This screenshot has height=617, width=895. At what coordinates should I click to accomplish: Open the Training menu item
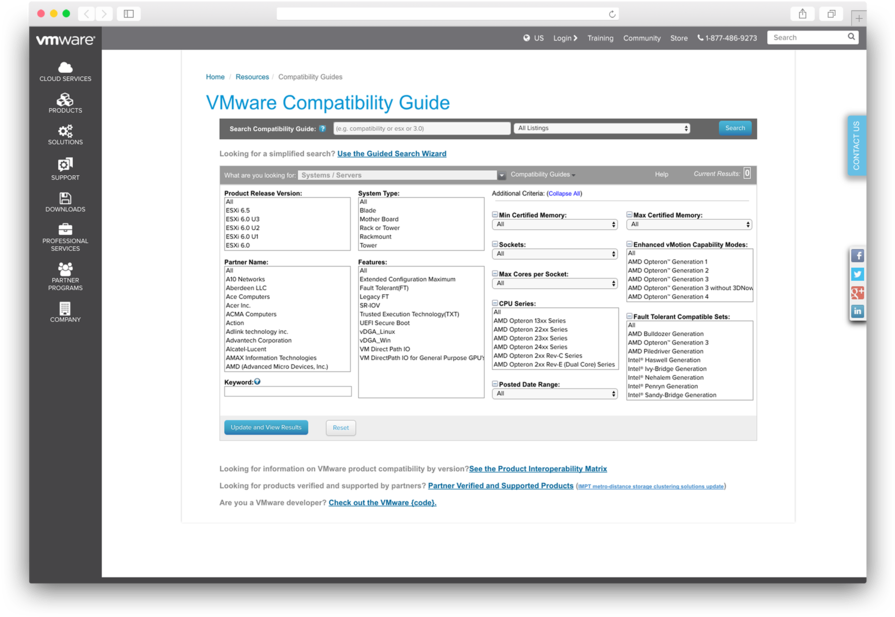(600, 38)
